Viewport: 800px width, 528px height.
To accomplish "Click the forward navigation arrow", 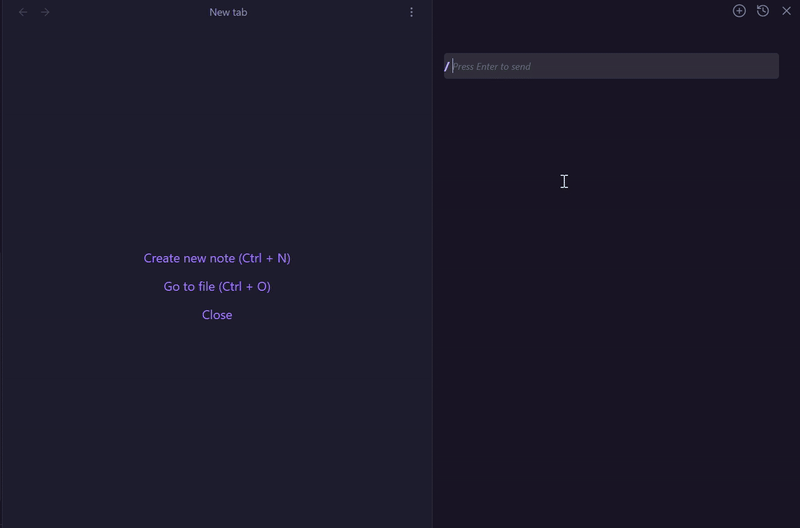I will pyautogui.click(x=45, y=12).
